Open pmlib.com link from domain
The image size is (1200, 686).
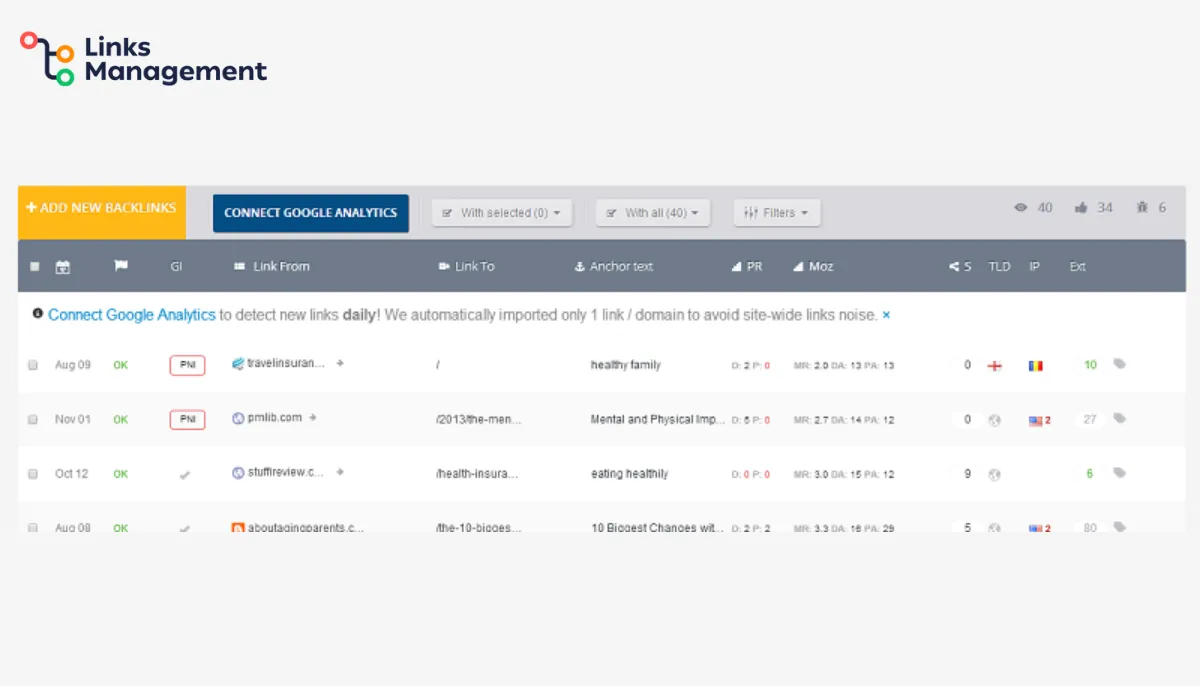(x=275, y=418)
